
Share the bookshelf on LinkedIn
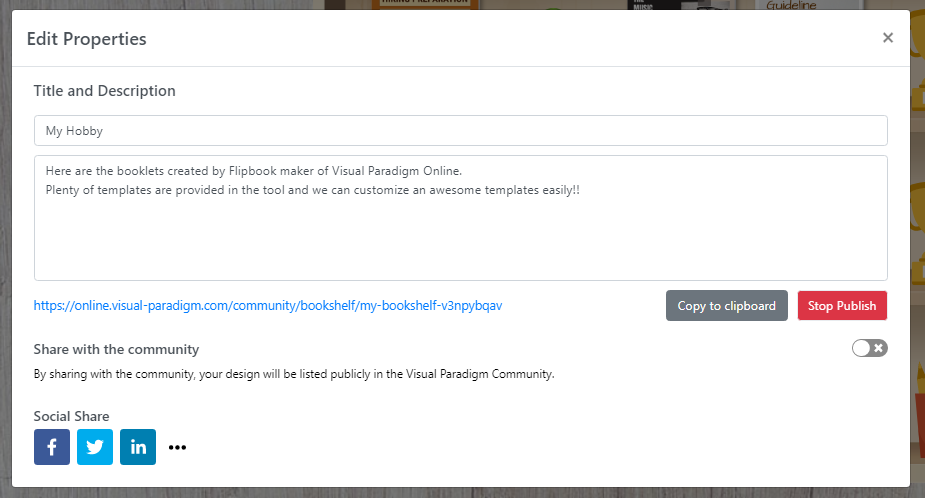[138, 447]
